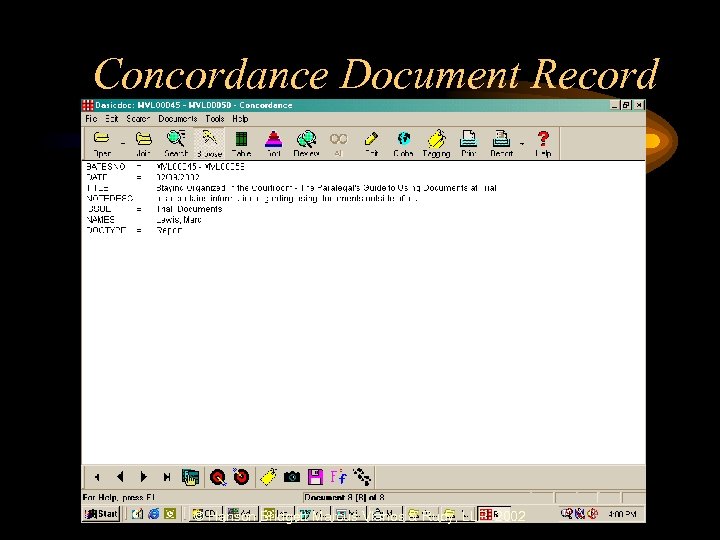Click the Tagging toolbar icon
This screenshot has height=540, width=720.
436,143
